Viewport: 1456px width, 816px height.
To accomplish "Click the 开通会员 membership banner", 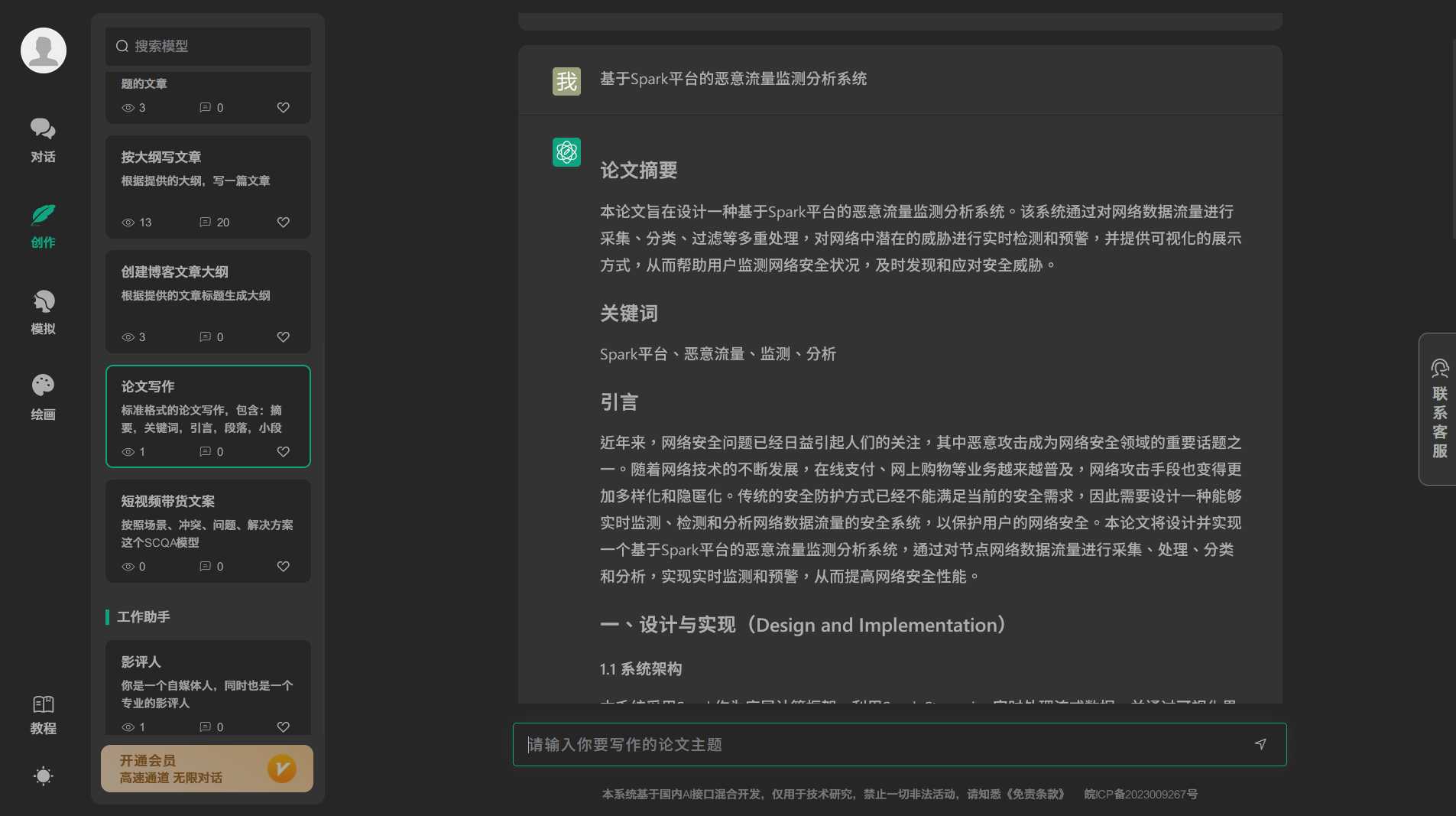I will (207, 769).
